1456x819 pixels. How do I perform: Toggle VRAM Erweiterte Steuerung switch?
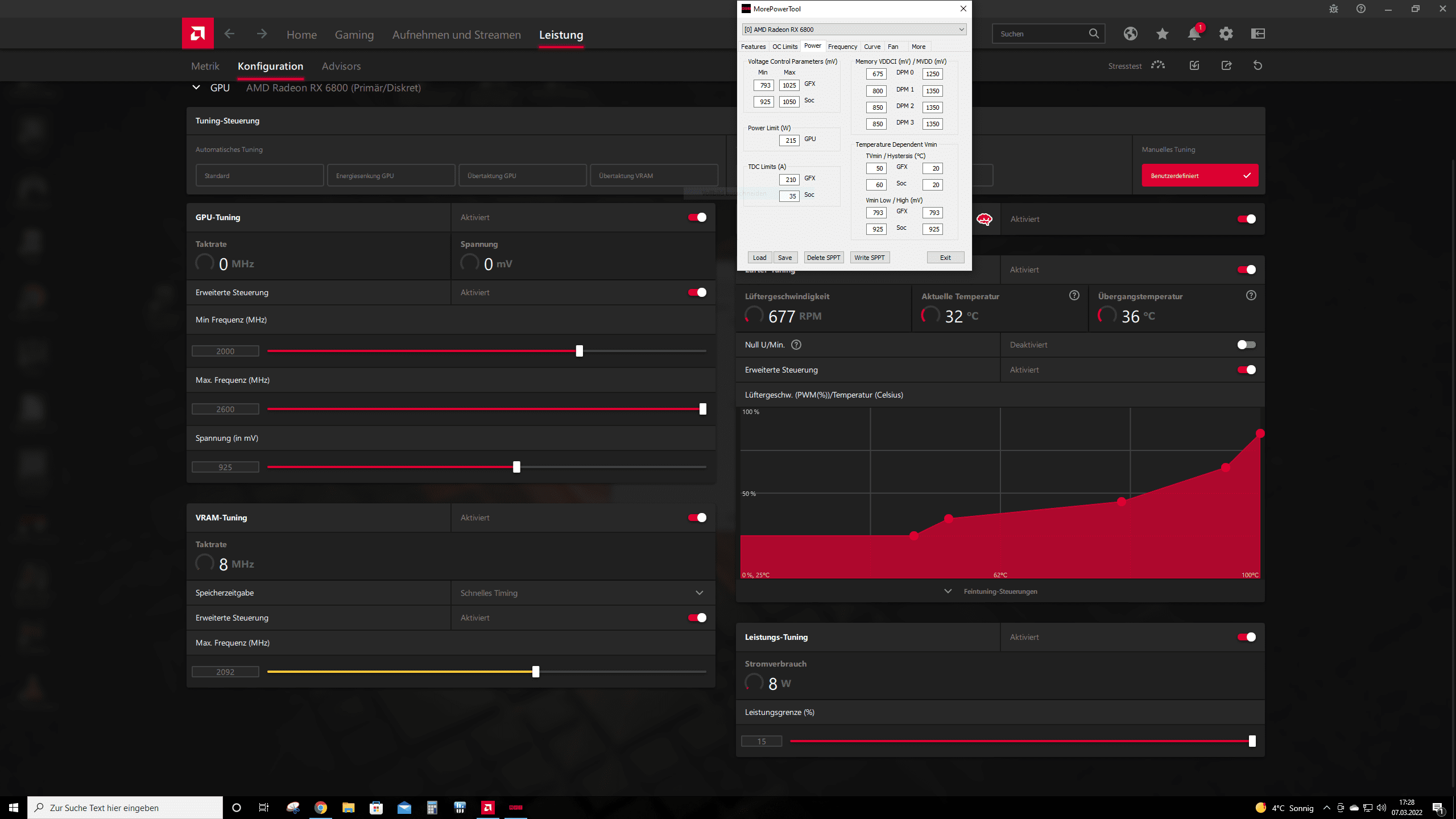coord(697,618)
